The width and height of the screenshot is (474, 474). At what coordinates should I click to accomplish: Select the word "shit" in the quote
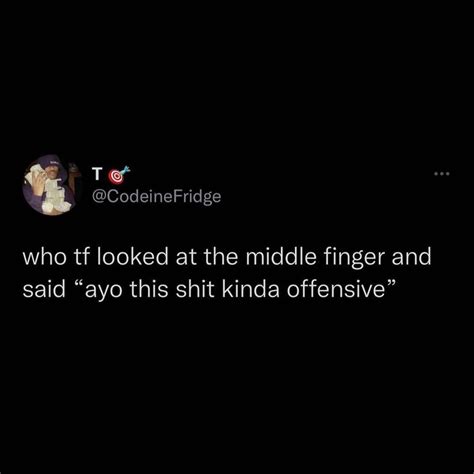tap(195, 289)
